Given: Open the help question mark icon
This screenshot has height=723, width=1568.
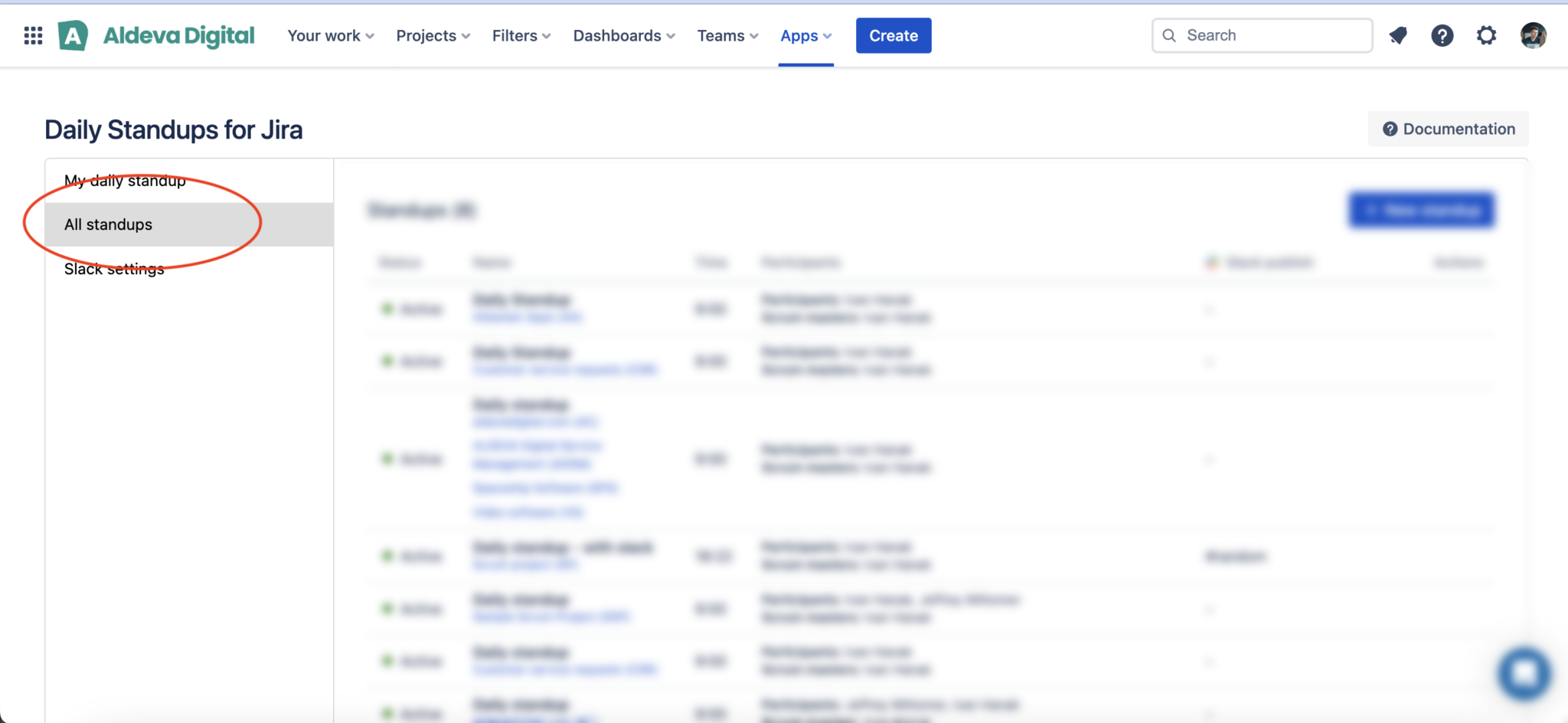Looking at the screenshot, I should pyautogui.click(x=1442, y=35).
